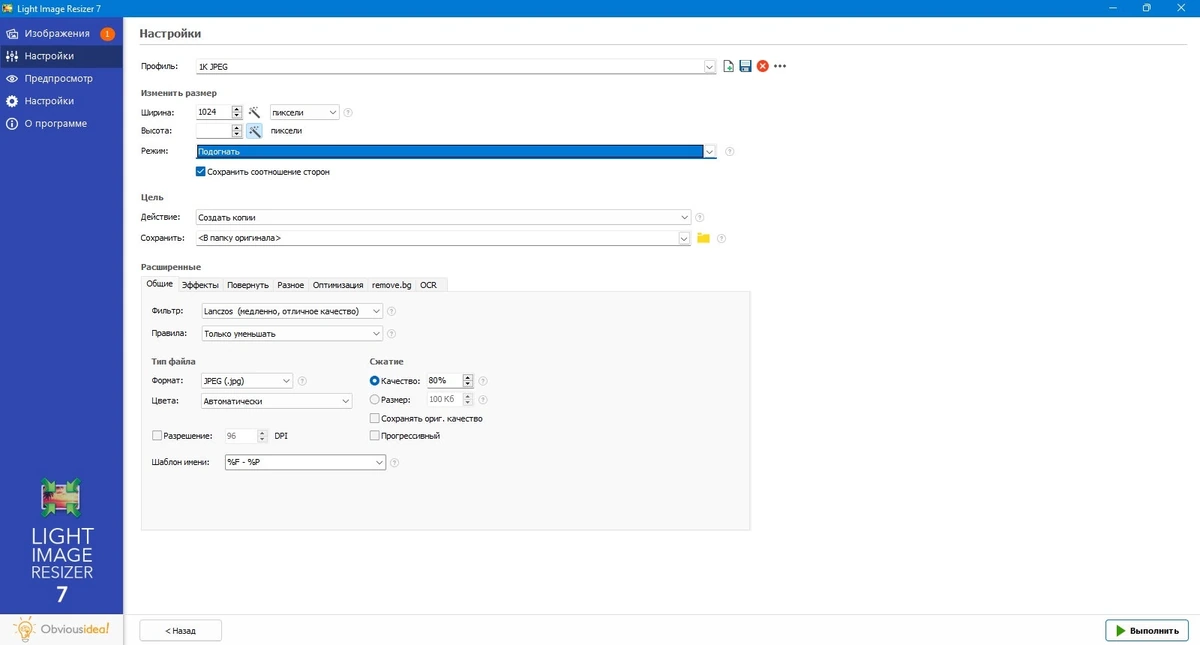Switch to the OCR tab
This screenshot has width=1200, height=645.
click(x=428, y=285)
